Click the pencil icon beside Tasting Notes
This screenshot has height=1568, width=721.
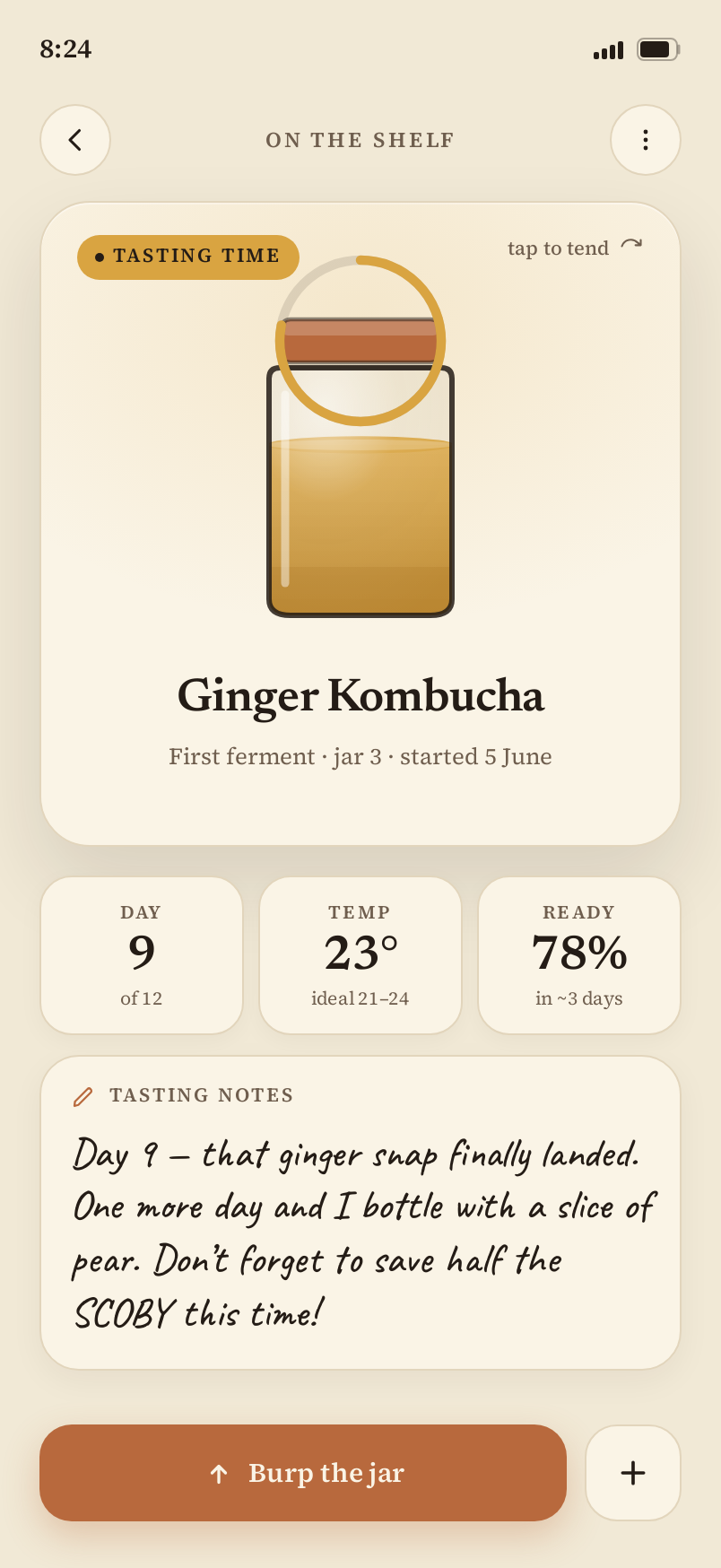83,1096
